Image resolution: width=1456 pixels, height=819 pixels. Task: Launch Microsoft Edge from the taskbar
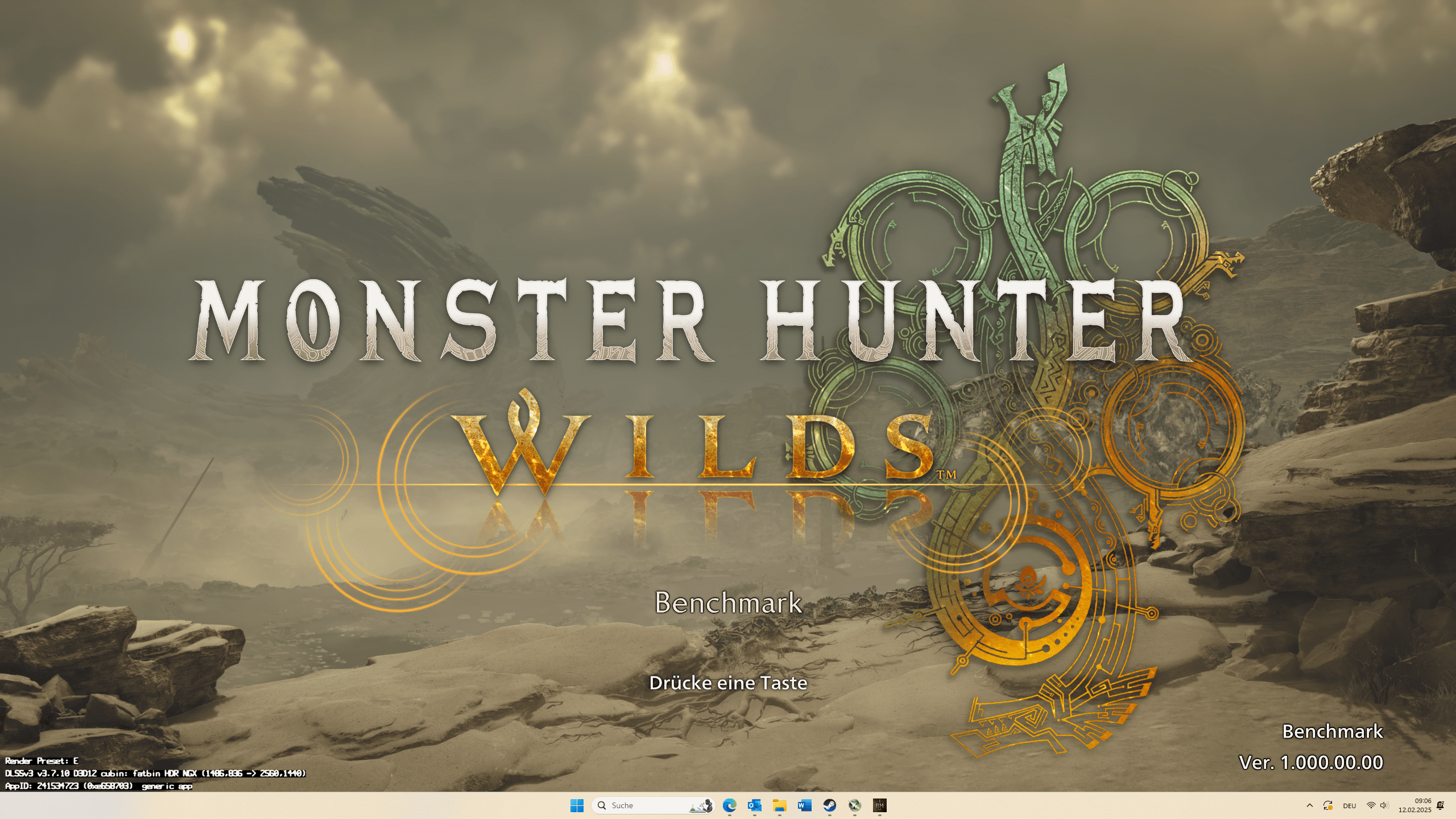[729, 805]
